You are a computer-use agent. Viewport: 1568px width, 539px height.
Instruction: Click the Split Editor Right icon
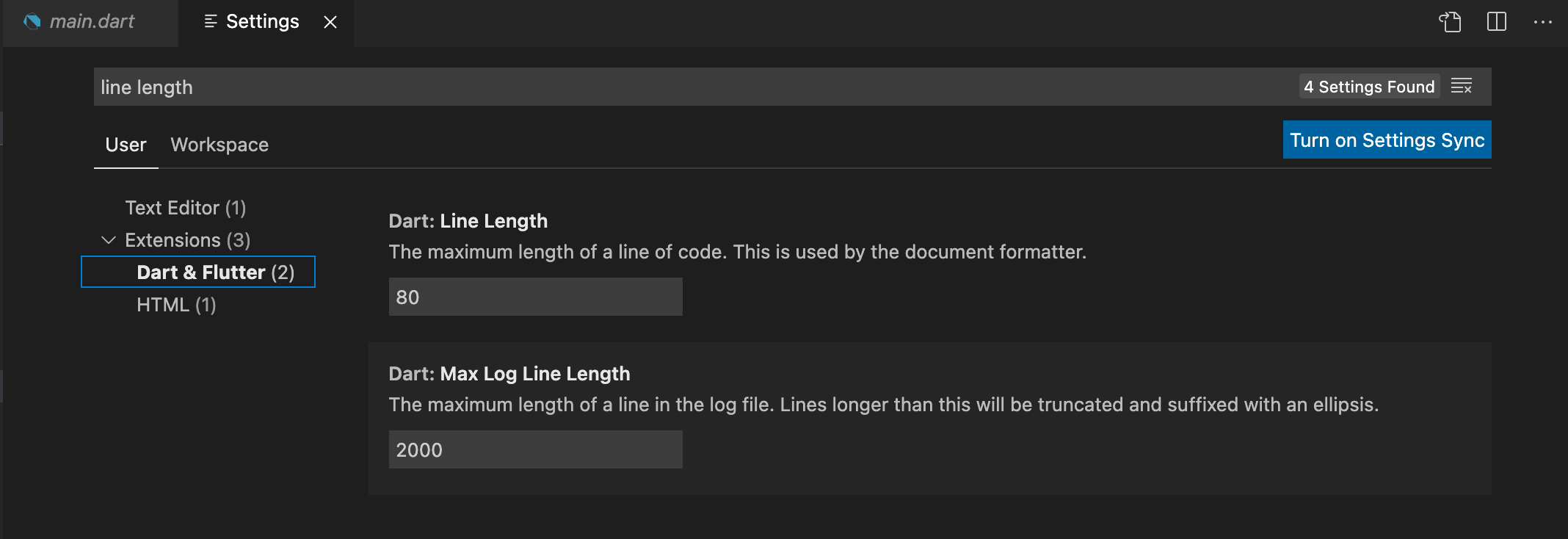point(1496,22)
